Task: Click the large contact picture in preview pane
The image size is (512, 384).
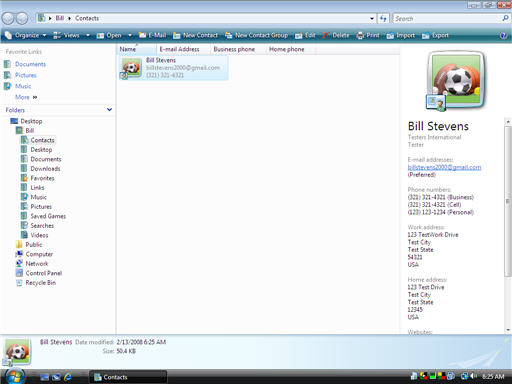Action: pyautogui.click(x=456, y=80)
